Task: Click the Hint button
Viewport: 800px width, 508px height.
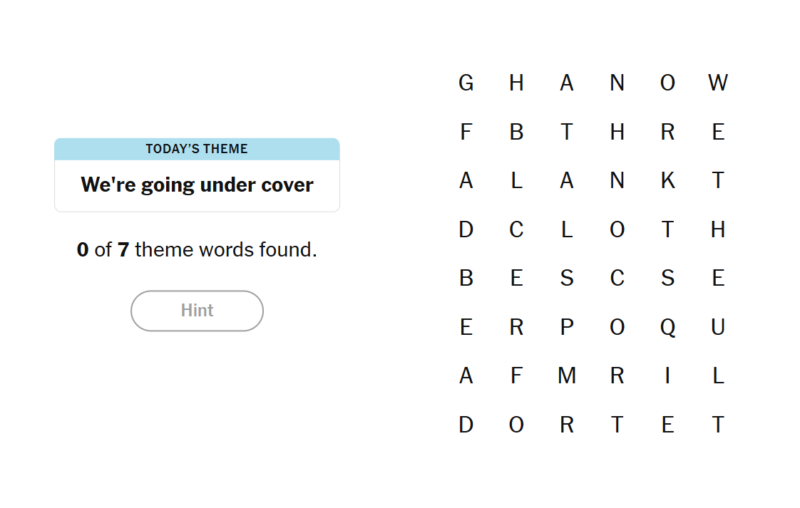Action: point(197,310)
